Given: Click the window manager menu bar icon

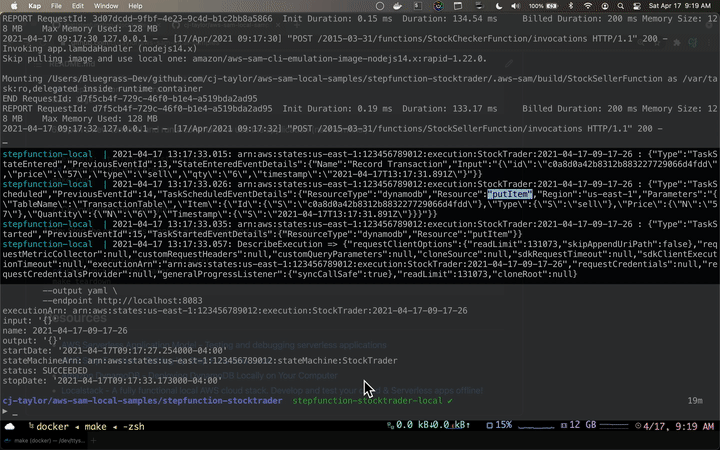Looking at the screenshot, I should click(458, 6).
